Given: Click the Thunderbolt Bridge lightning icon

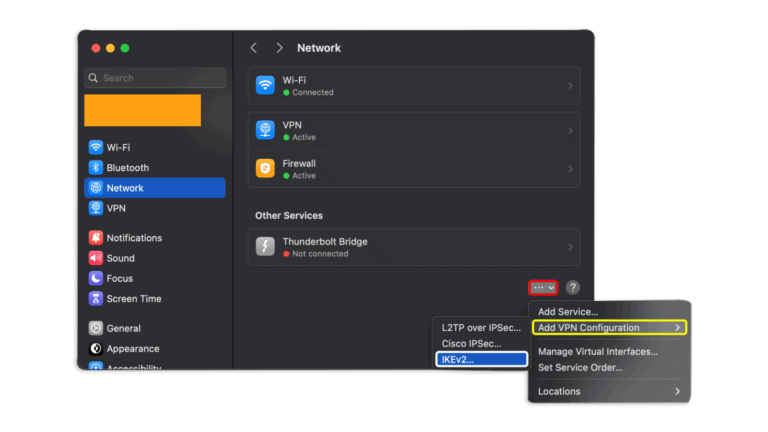Looking at the screenshot, I should tap(265, 246).
